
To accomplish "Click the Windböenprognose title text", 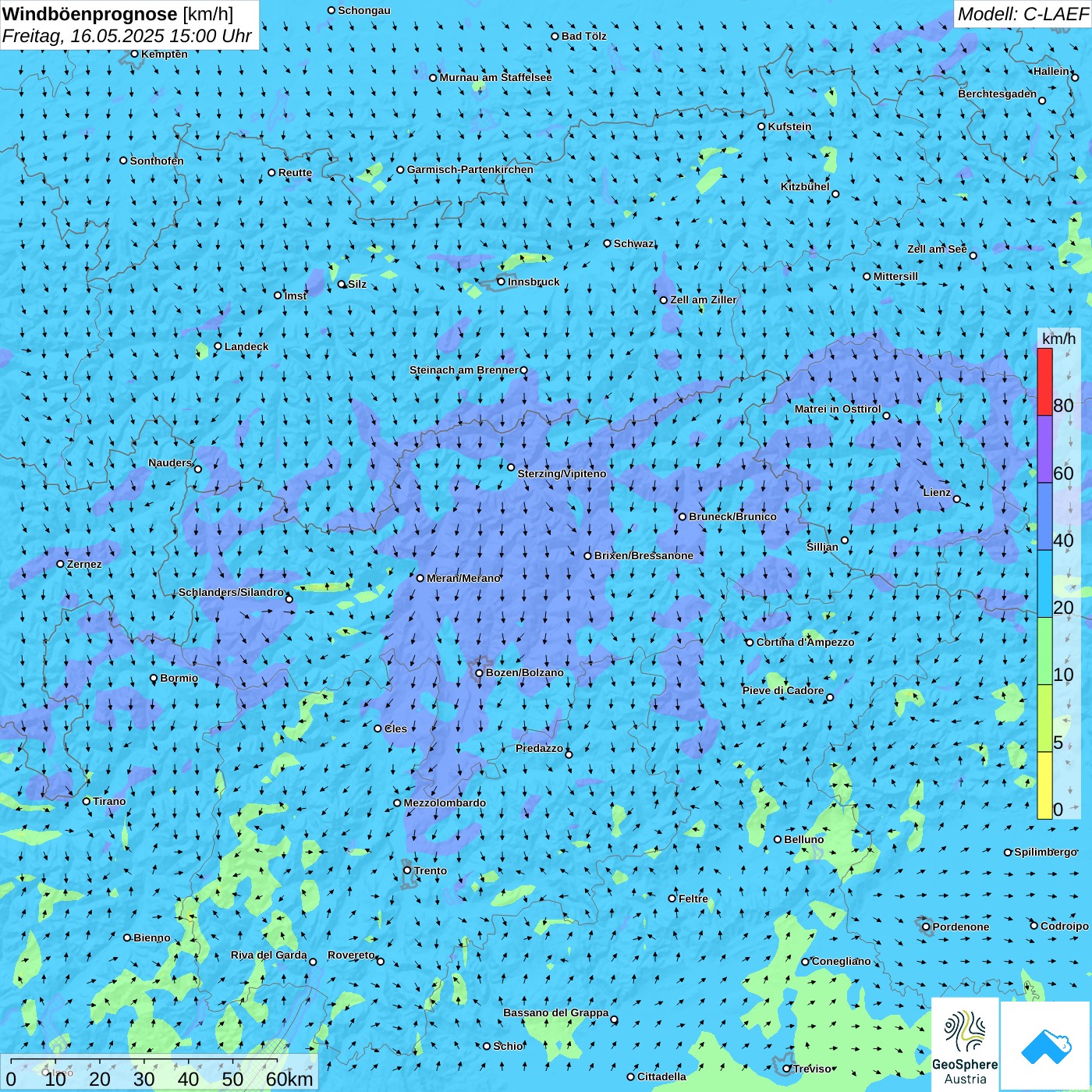I will (x=90, y=14).
